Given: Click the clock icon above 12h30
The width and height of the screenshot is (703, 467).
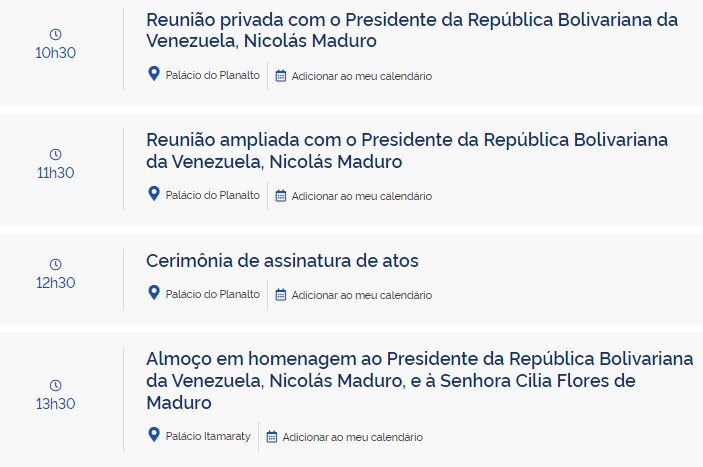Looking at the screenshot, I should [x=56, y=264].
